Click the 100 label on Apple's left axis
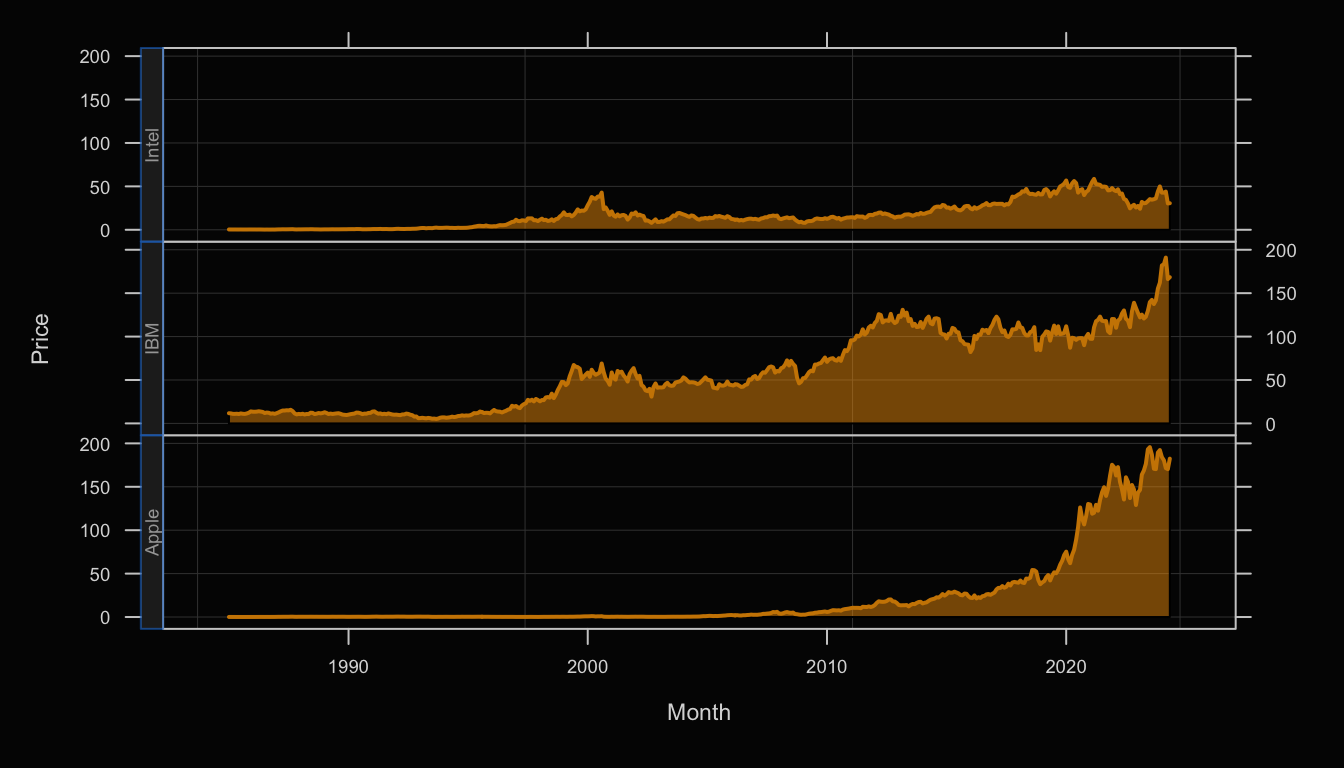 95,530
